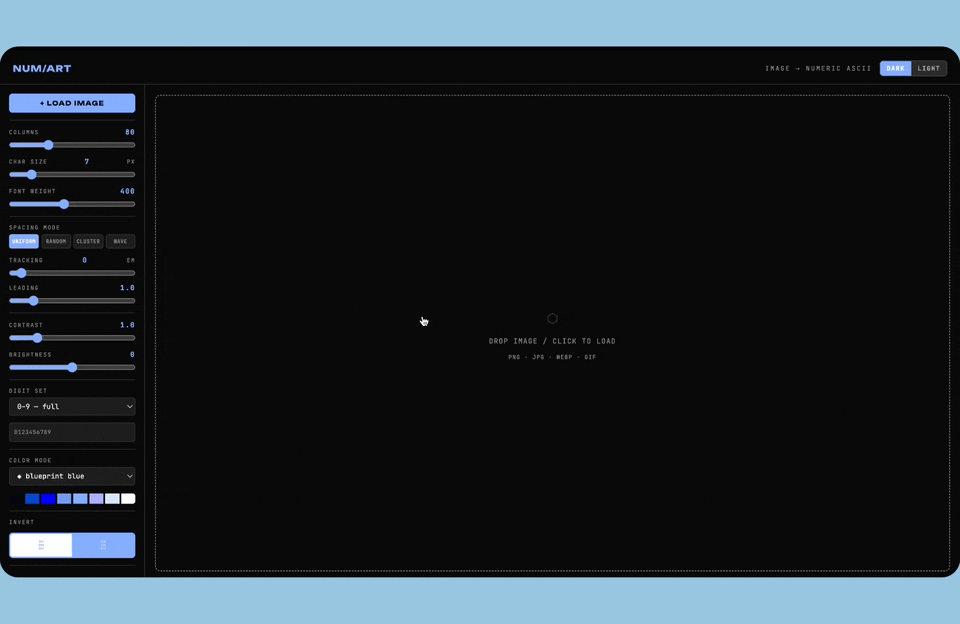Click the hexagon upload icon in the drop zone

pos(552,318)
